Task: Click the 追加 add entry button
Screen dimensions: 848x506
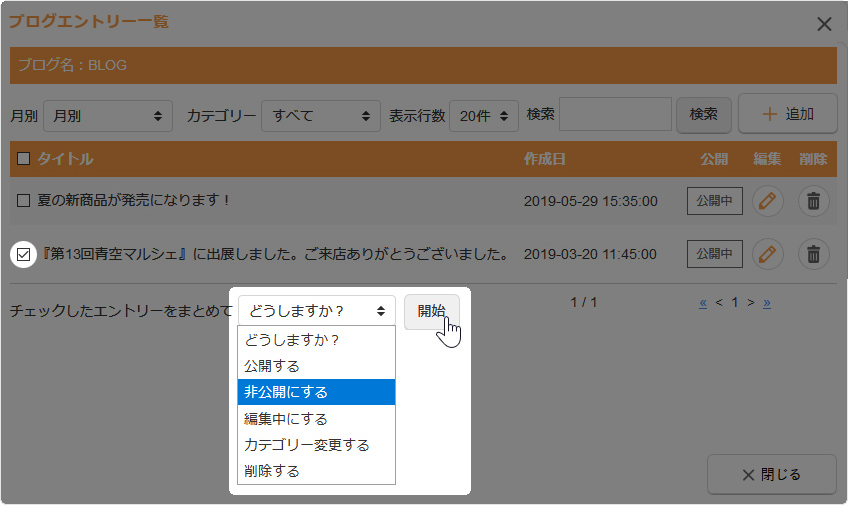Action: [787, 114]
